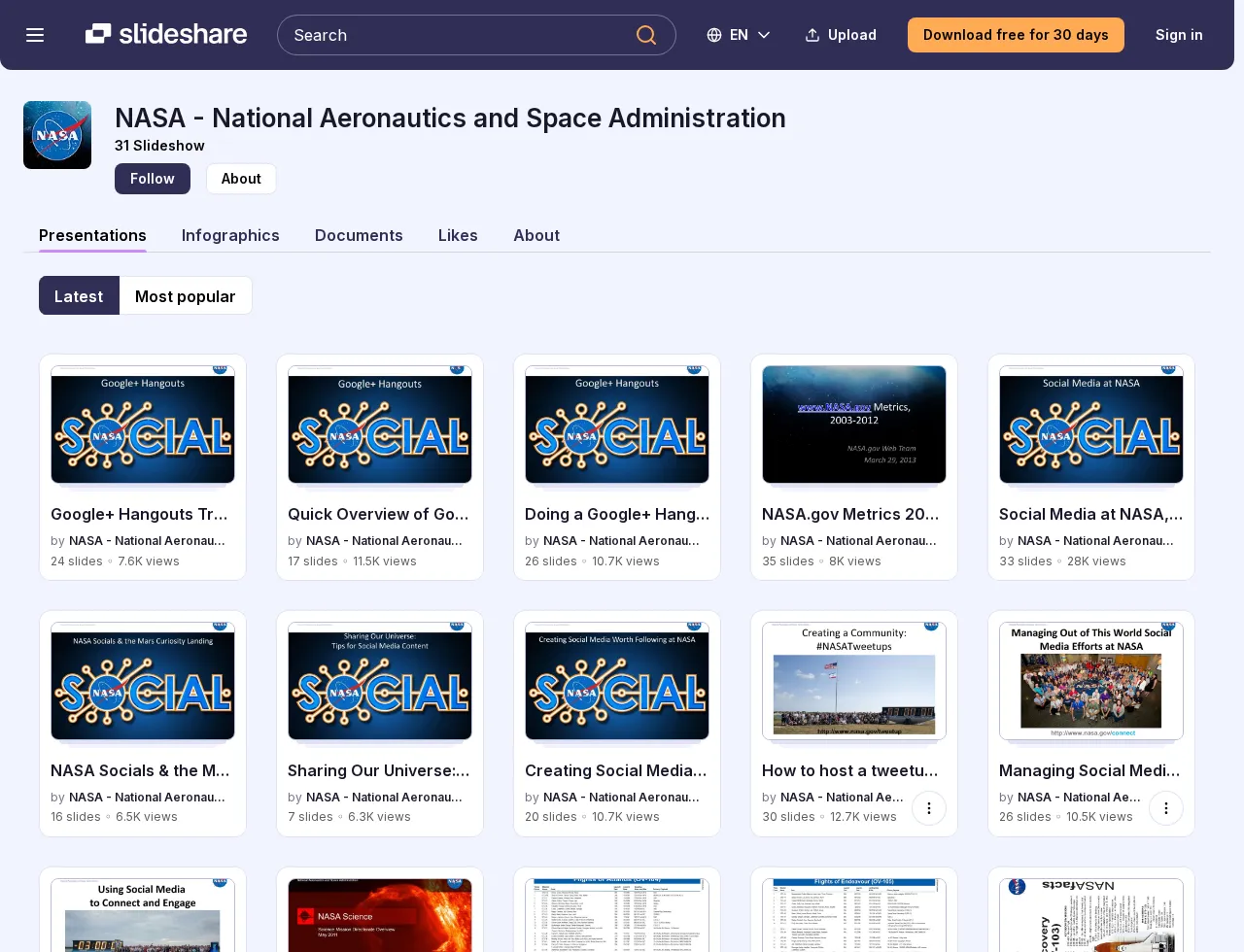1244x952 pixels.
Task: Expand the EN language dropdown
Action: [x=739, y=35]
